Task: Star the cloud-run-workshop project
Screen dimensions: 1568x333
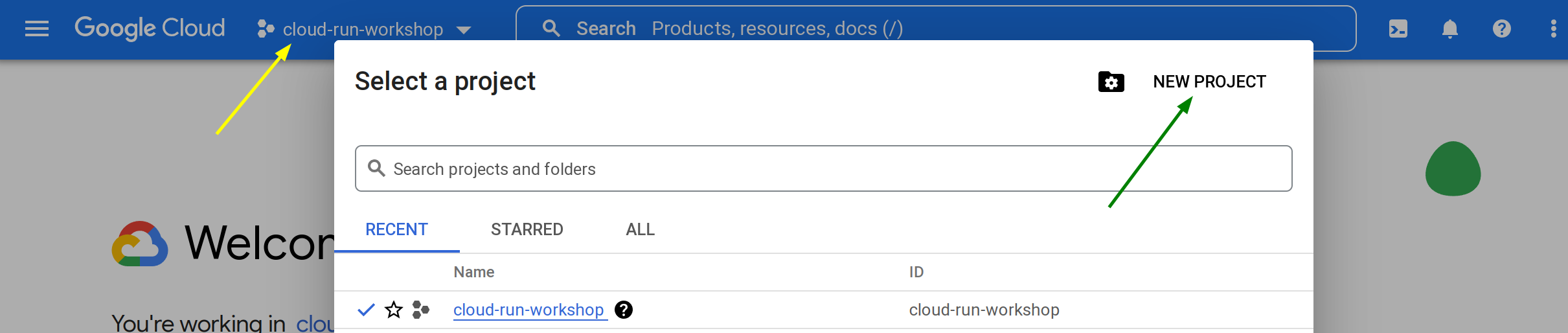Action: pyautogui.click(x=394, y=310)
